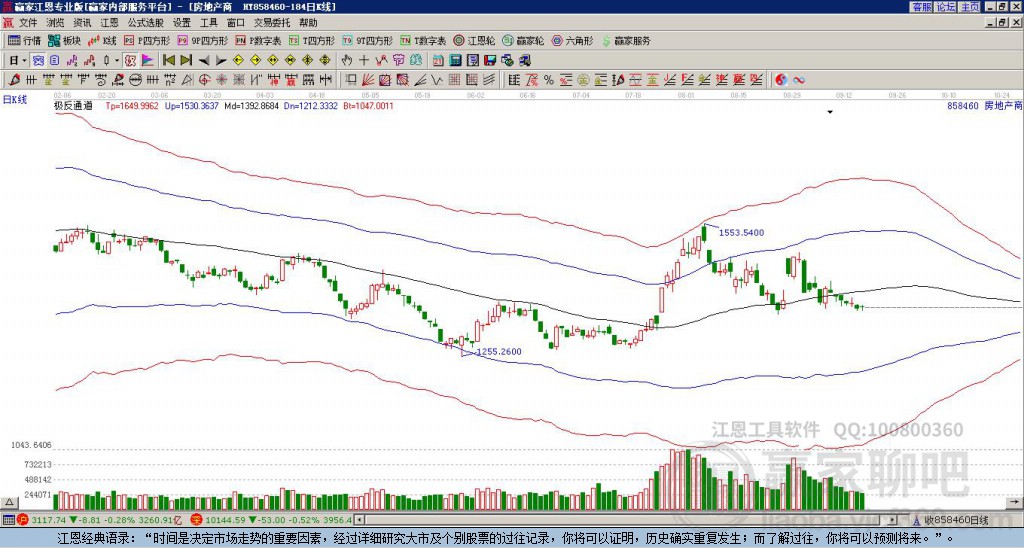
Task: Select the Gann angle line tool
Action: [x=420, y=80]
